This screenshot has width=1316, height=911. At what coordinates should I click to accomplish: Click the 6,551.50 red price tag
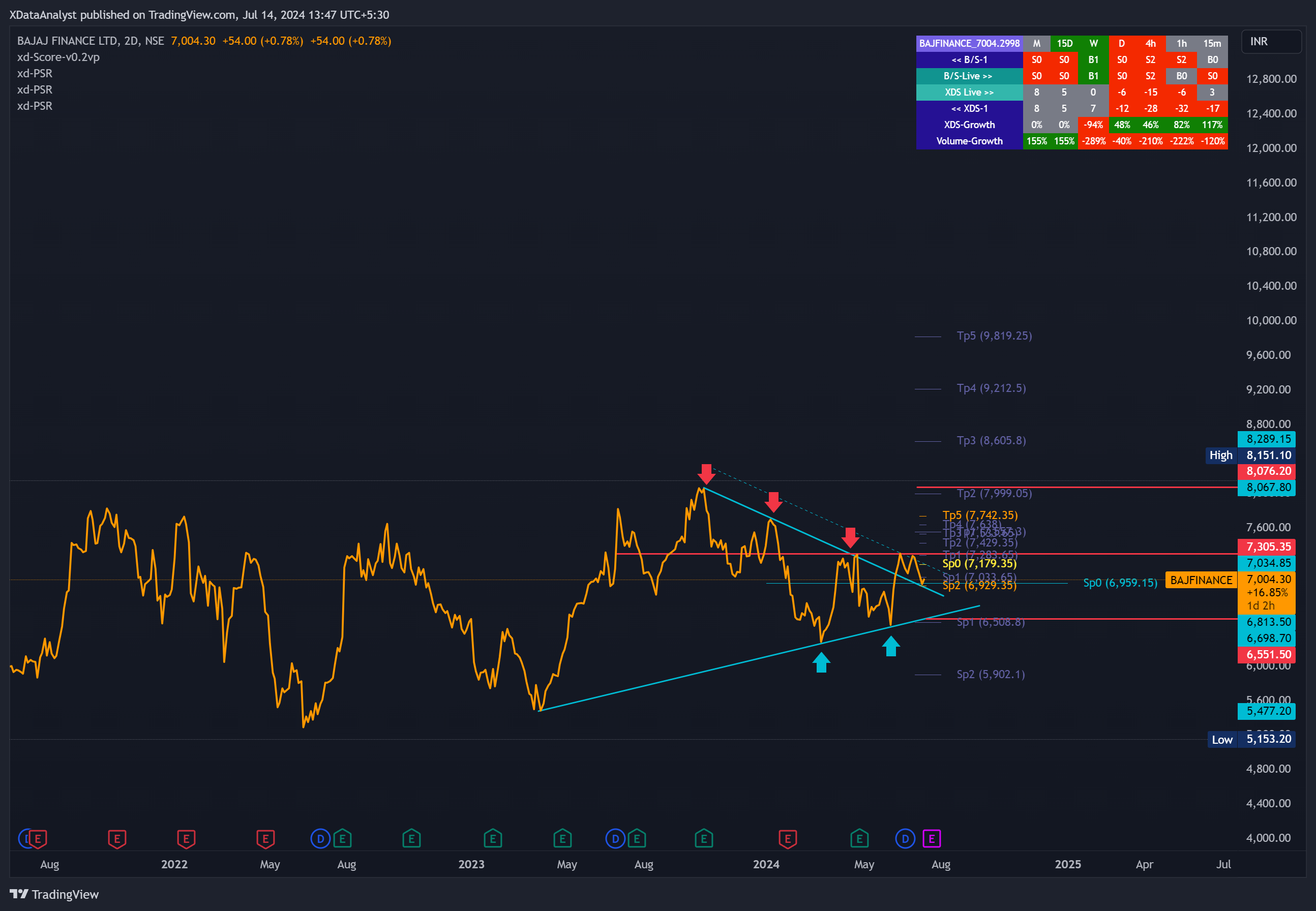(1266, 655)
